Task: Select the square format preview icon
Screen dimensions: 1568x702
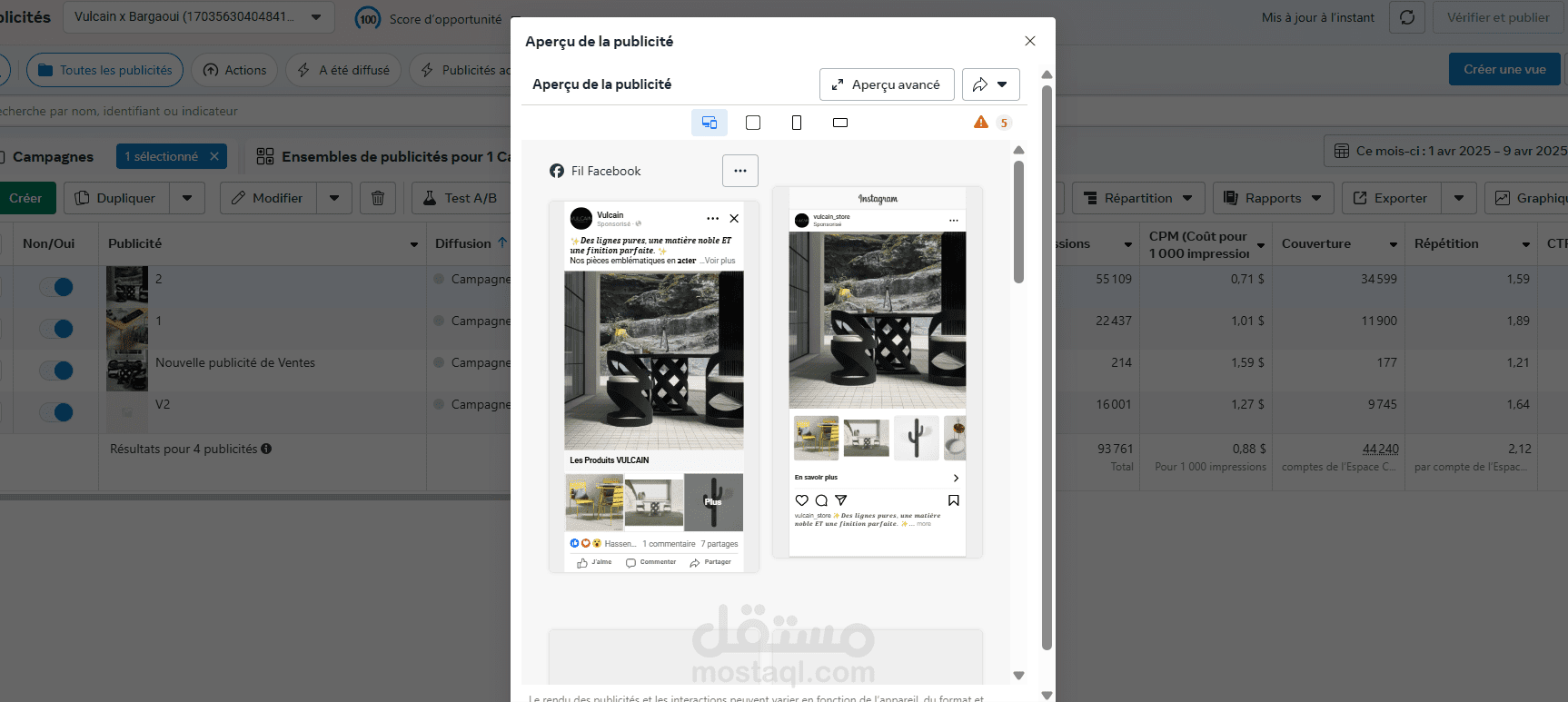Action: coord(753,123)
